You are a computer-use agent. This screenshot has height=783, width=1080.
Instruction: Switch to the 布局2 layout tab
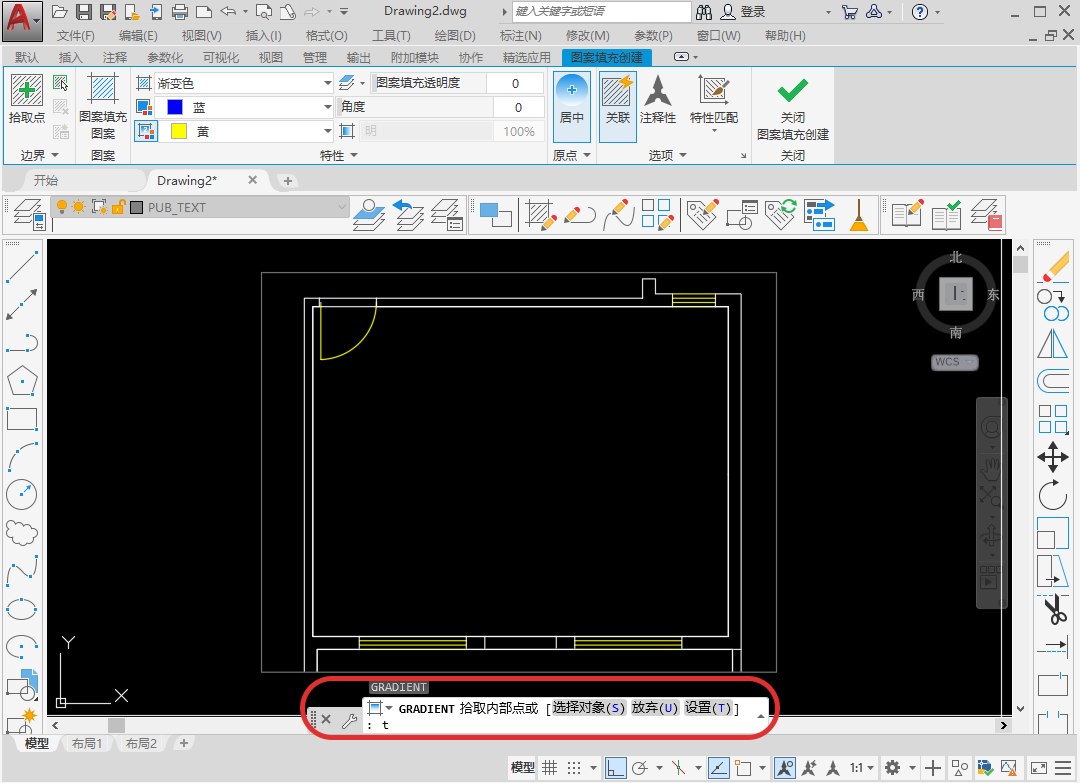click(x=141, y=744)
